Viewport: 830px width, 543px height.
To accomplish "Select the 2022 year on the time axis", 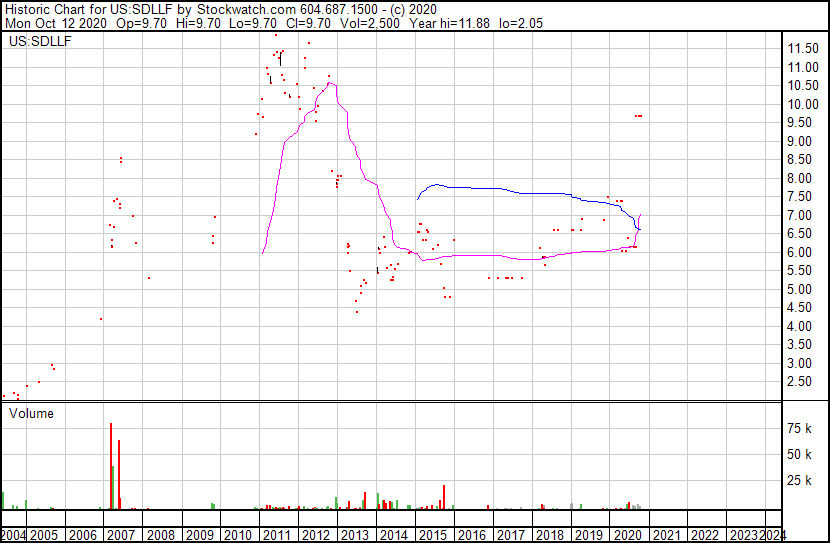I will 706,535.
